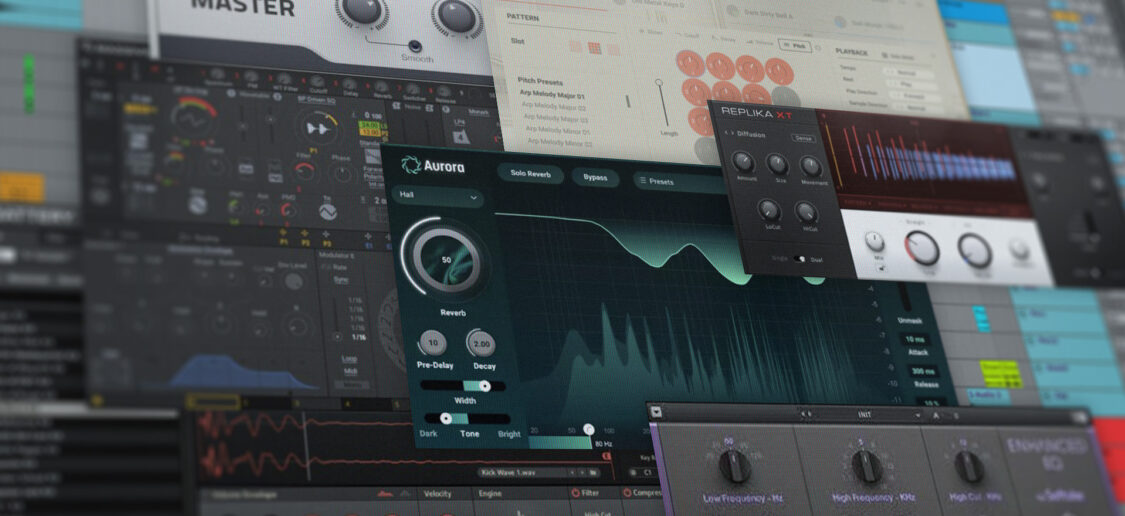Select the first Slot grid icon
1125x516 pixels.
pyautogui.click(x=575, y=47)
